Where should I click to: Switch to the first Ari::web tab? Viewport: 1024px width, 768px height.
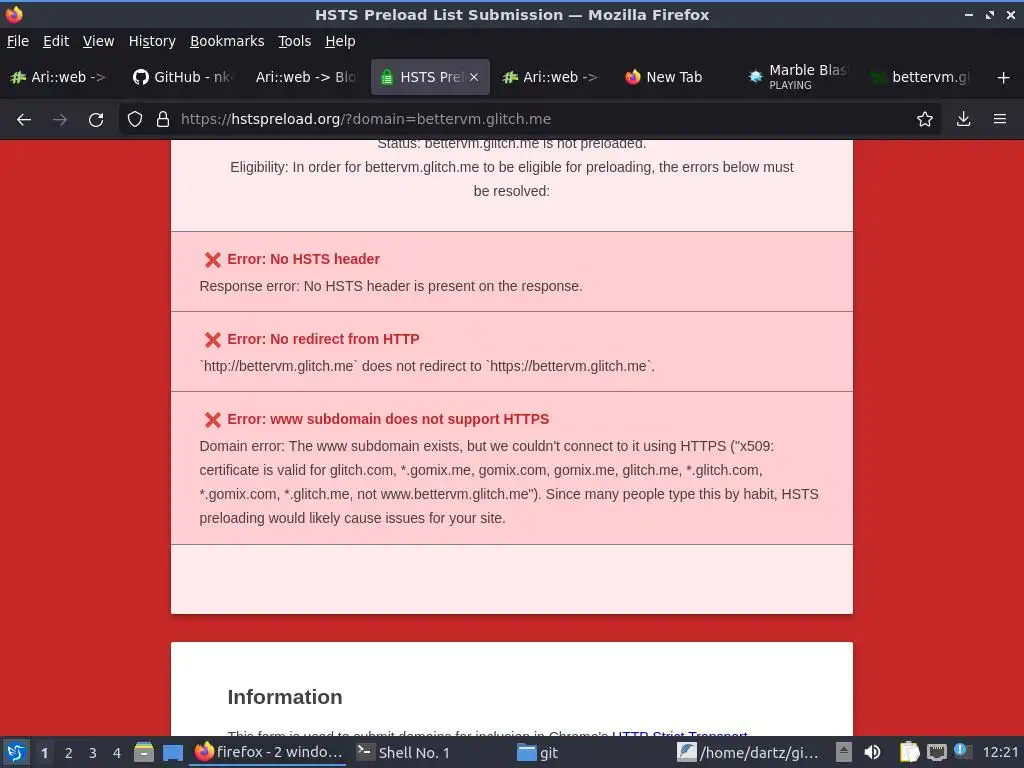coord(59,77)
